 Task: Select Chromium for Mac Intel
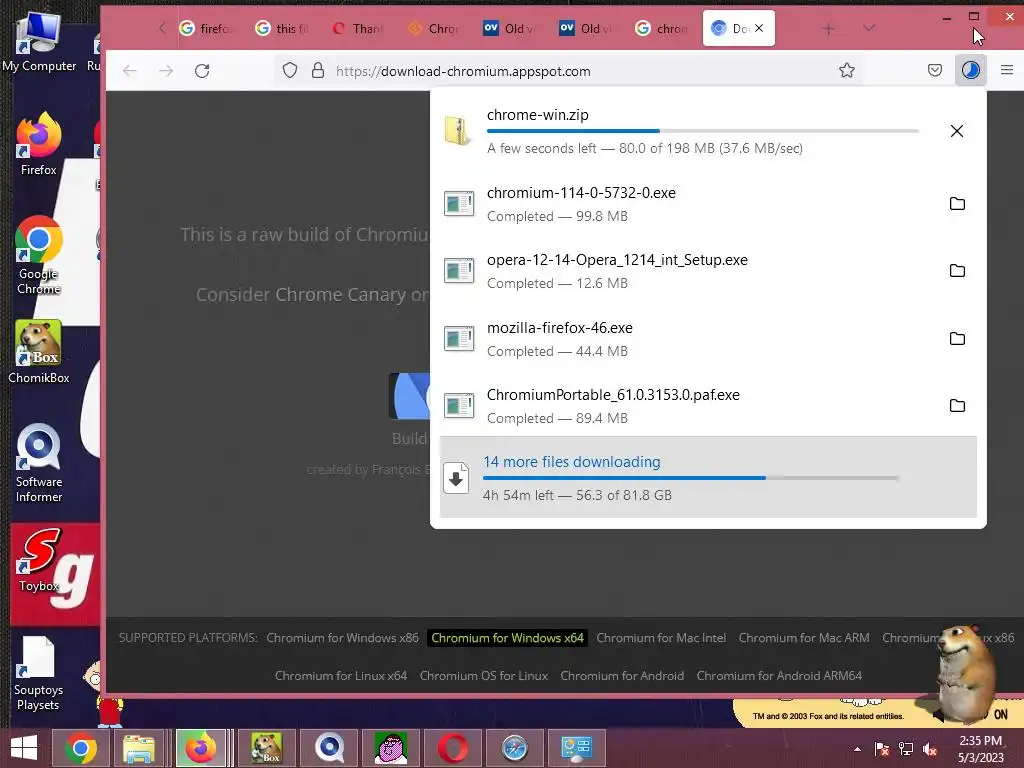(x=661, y=638)
